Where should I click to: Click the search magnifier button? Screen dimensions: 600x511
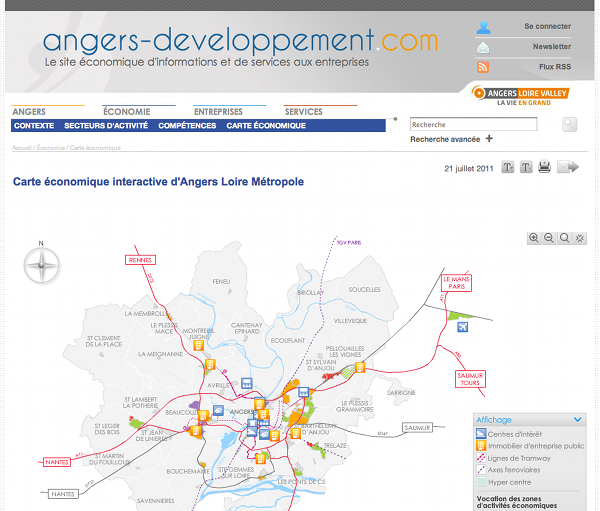[569, 125]
